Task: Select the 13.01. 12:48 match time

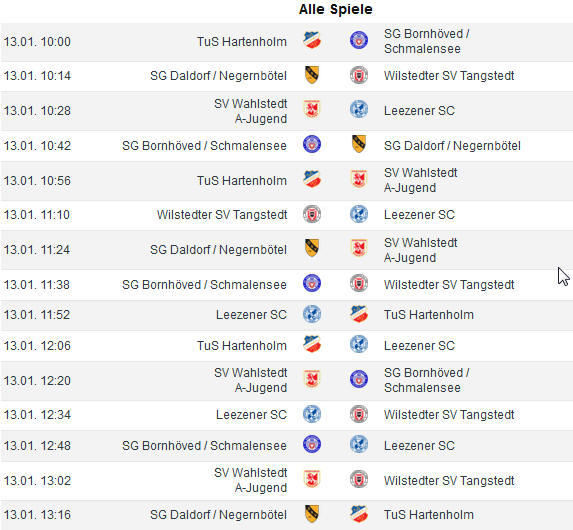Action: pyautogui.click(x=37, y=446)
